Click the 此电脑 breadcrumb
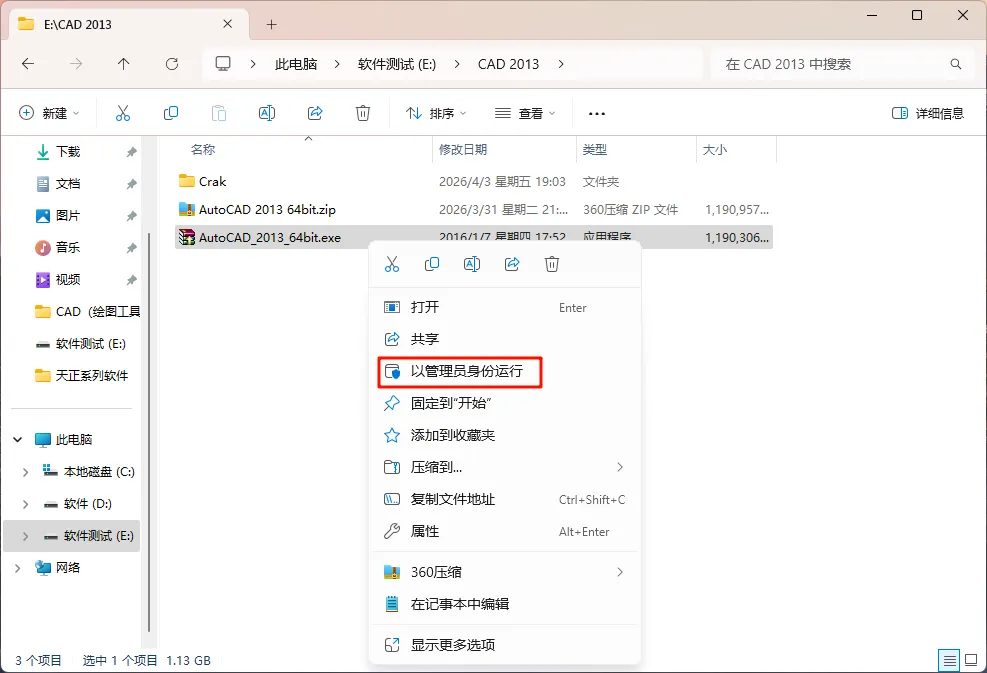 point(296,64)
